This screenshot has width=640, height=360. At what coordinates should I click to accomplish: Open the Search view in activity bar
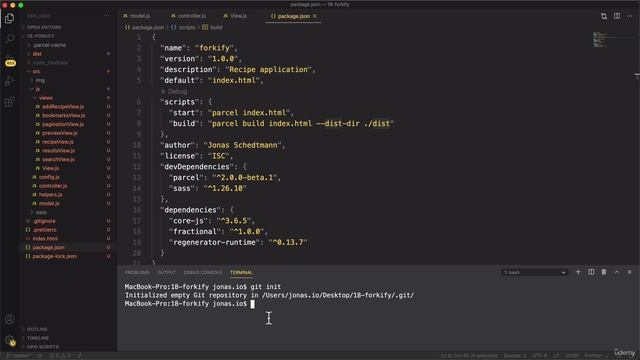9,39
